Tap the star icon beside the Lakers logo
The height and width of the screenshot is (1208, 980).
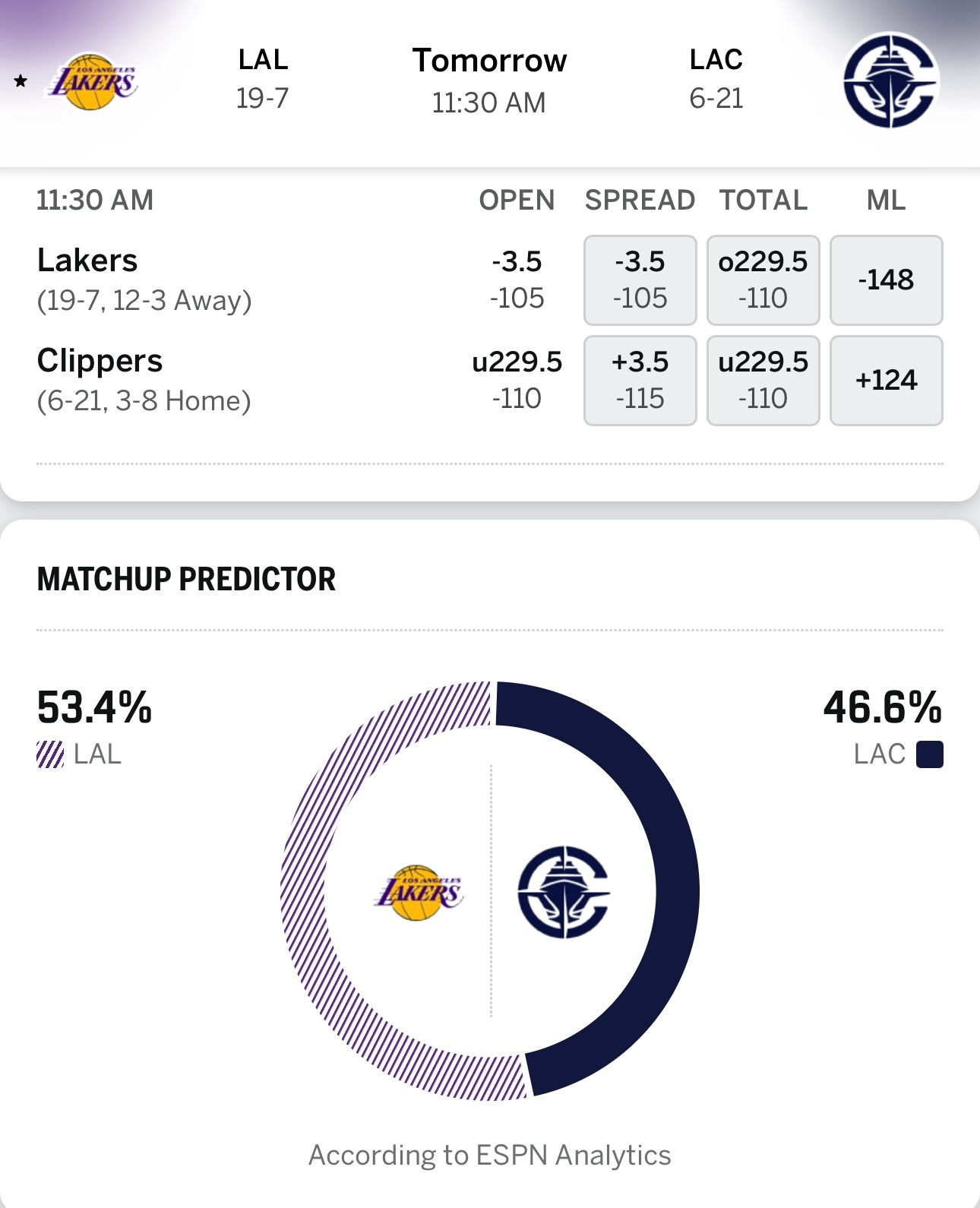pos(21,81)
